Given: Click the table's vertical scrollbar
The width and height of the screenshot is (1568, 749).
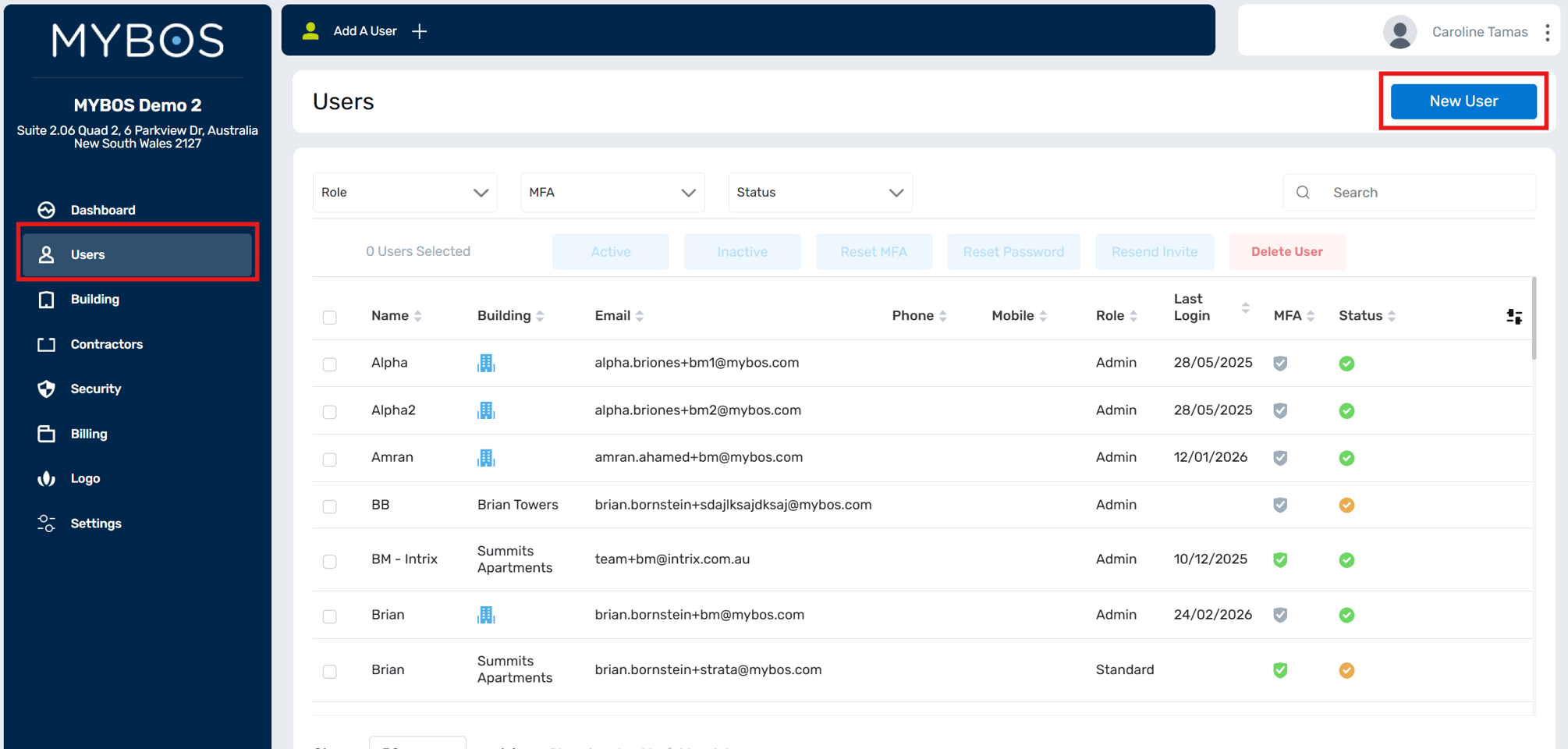Looking at the screenshot, I should 1534,318.
